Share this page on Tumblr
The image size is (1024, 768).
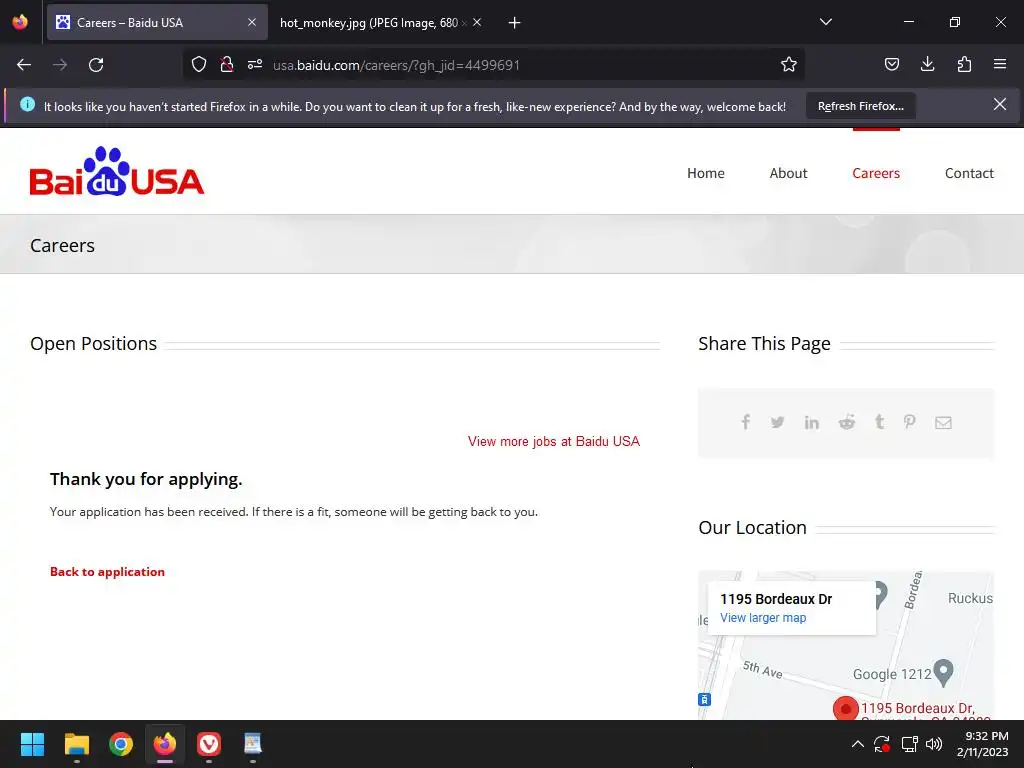pos(880,422)
